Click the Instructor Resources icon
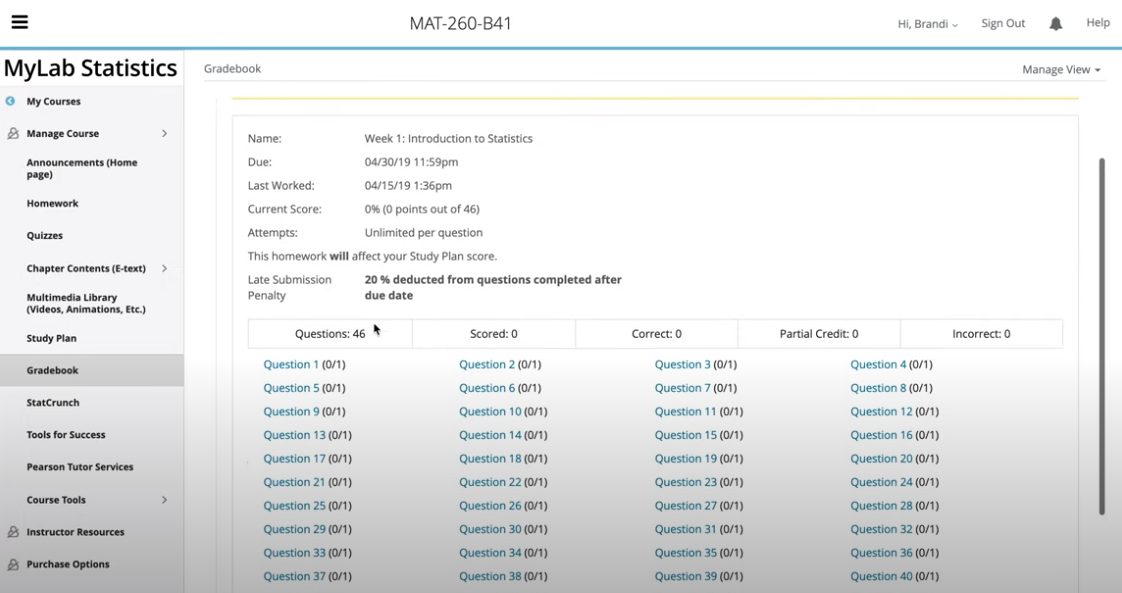1122x593 pixels. tap(10, 531)
